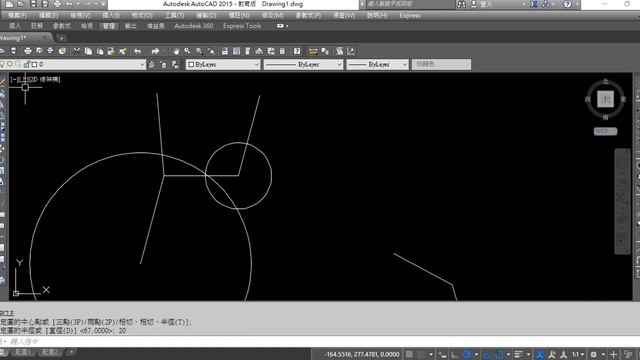This screenshot has width=640, height=360.
Task: Open the Tool Palettes icon
Action: [x=248, y=51]
